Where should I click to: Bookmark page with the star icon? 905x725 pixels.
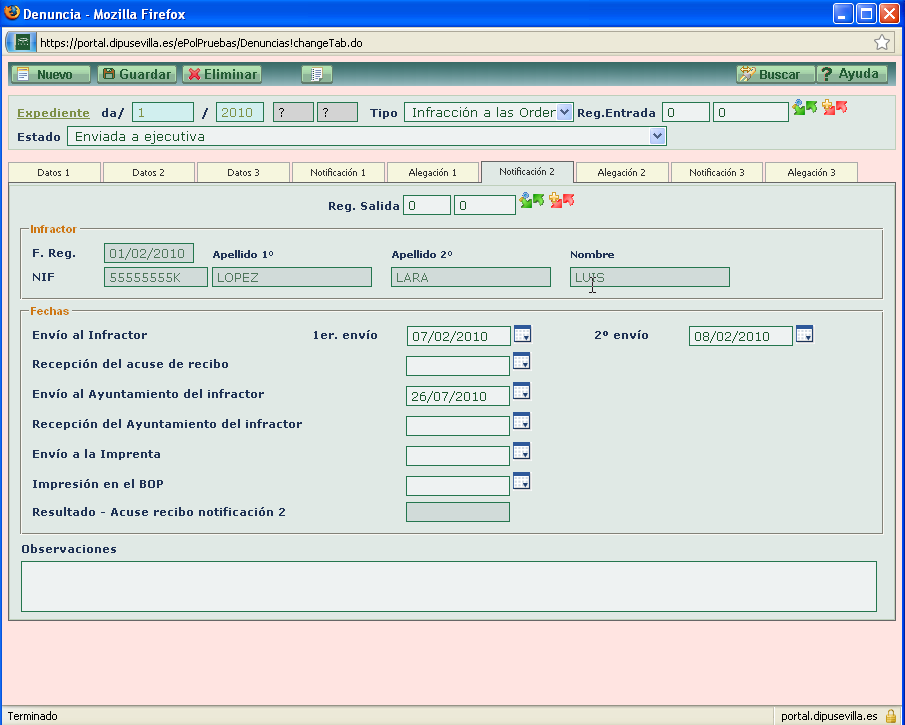click(882, 42)
